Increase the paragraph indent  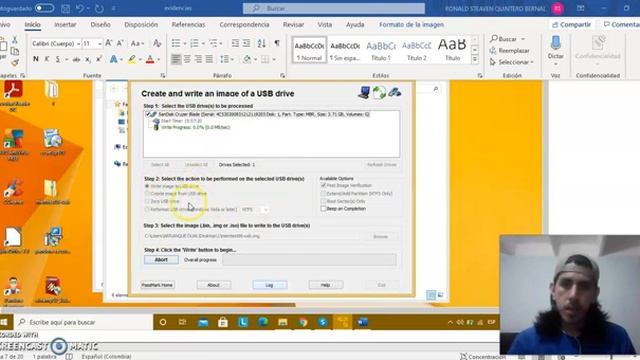[x=247, y=43]
